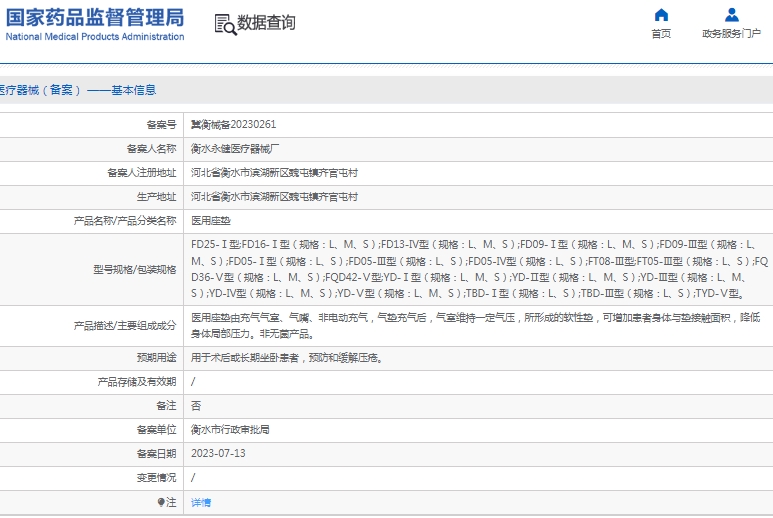
Task: Open the 详情 details link
Action: coord(201,502)
